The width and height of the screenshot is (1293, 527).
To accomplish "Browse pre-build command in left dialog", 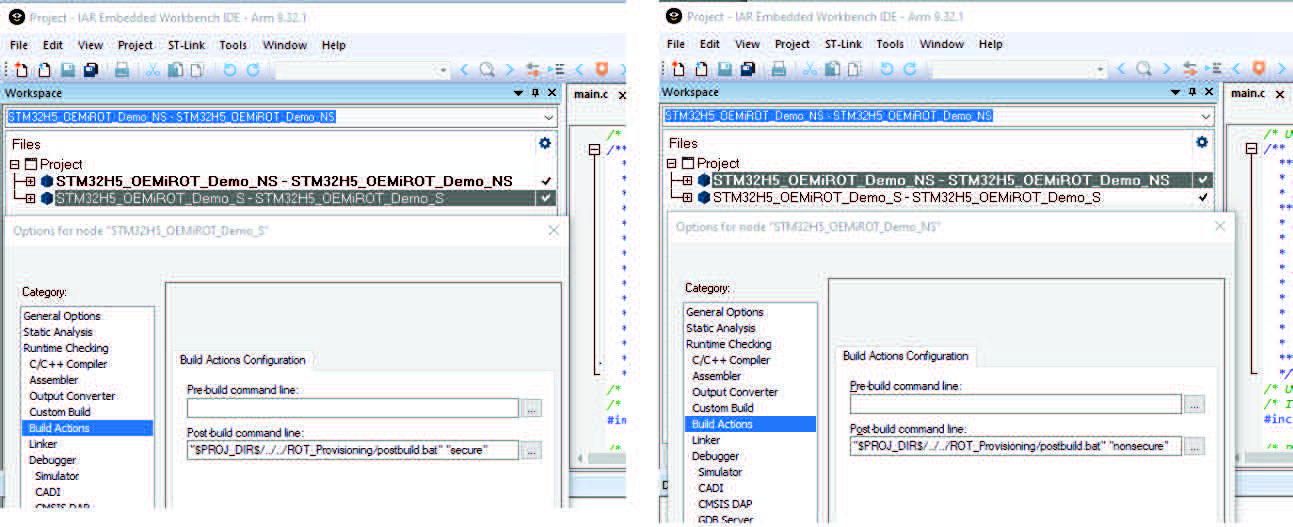I will click(x=531, y=408).
